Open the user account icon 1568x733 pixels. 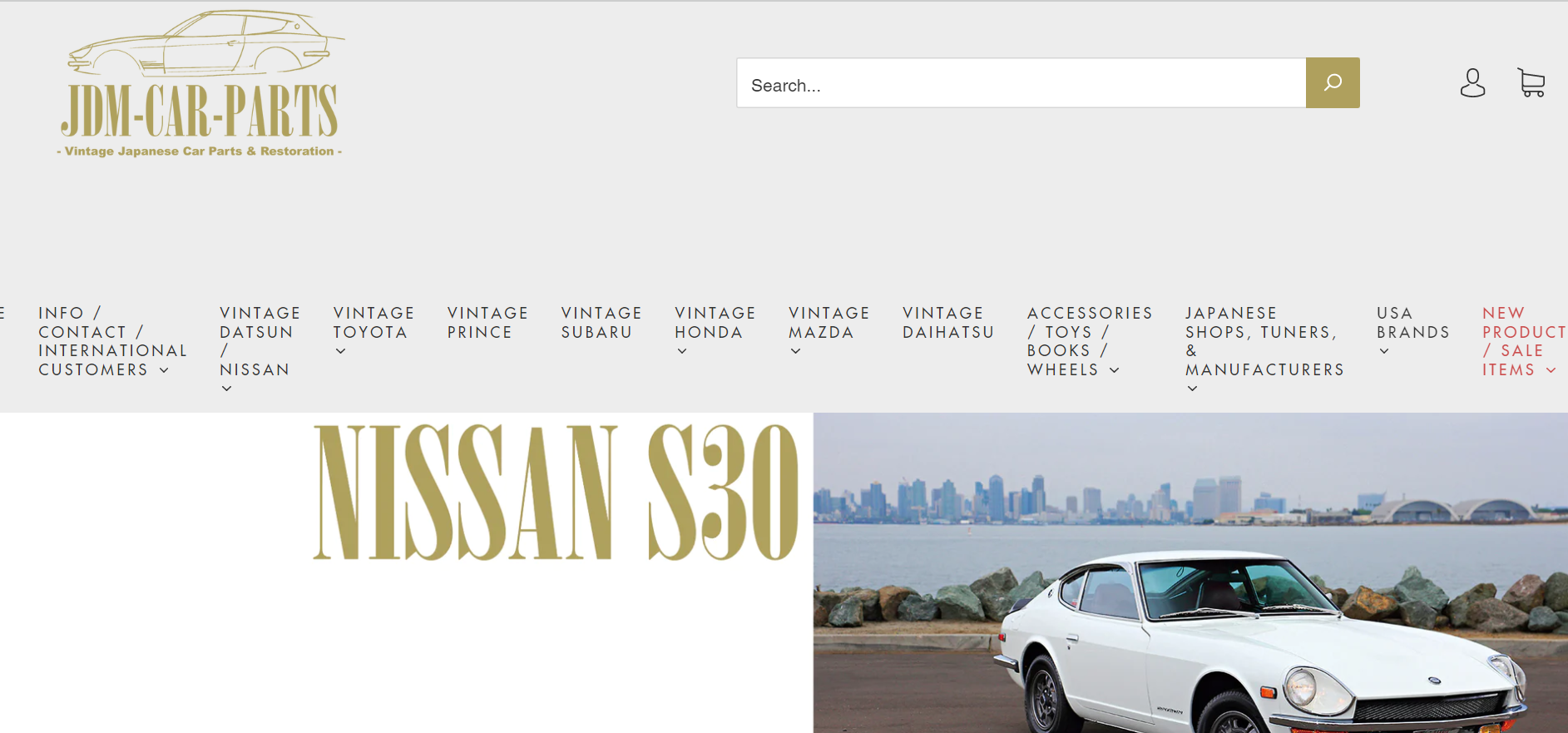coord(1472,82)
